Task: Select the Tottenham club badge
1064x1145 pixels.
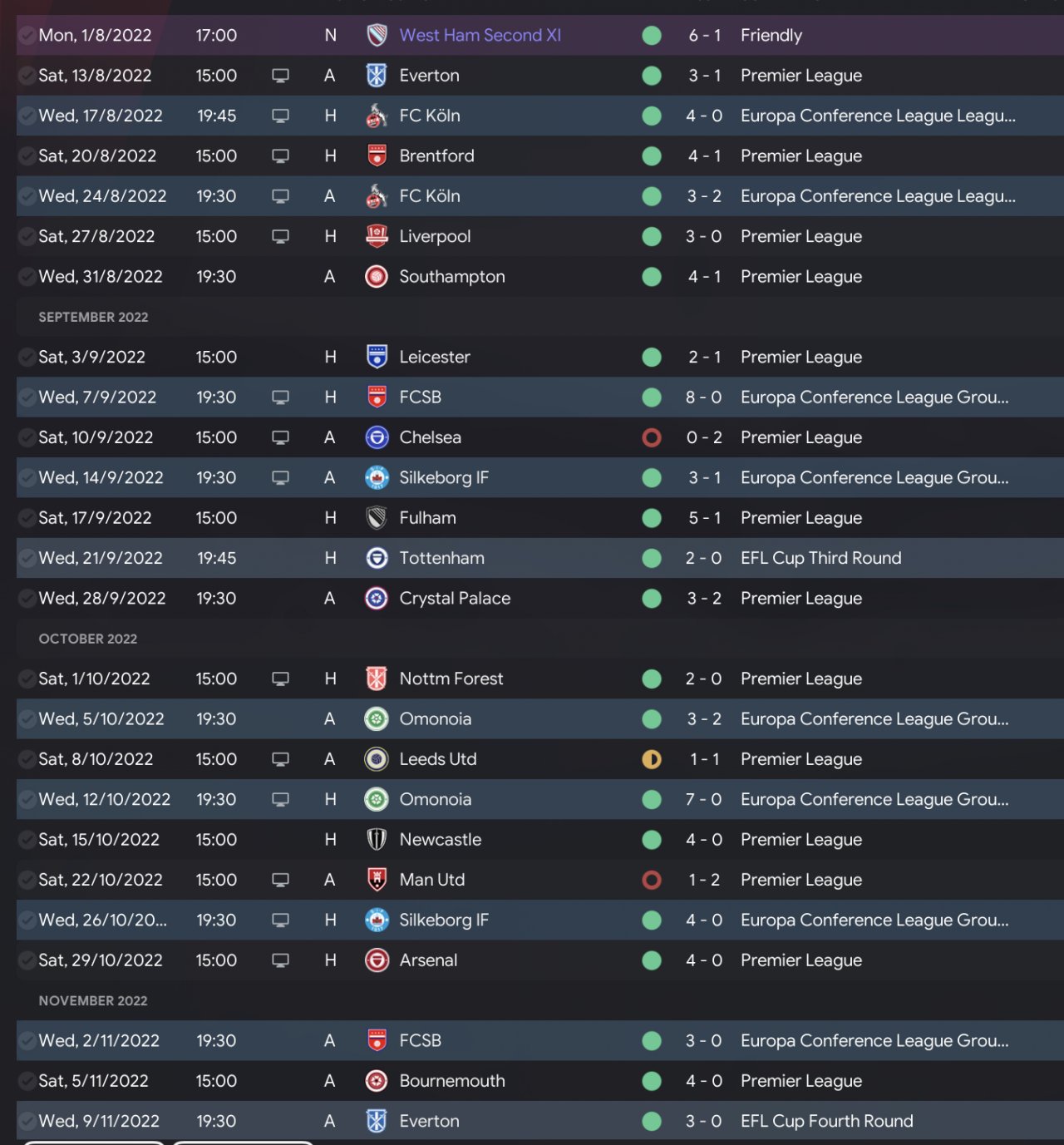Action: [x=377, y=558]
